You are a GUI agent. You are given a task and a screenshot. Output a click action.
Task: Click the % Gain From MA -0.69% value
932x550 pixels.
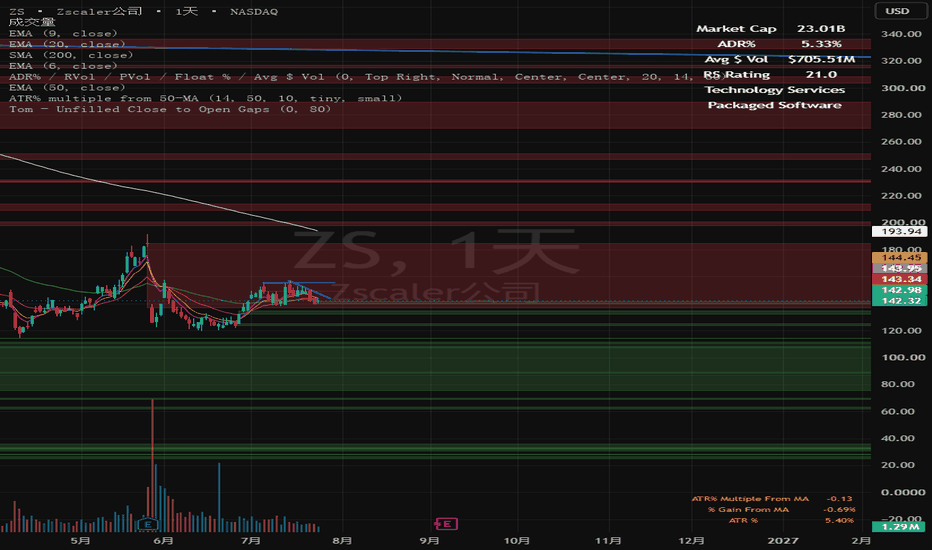pyautogui.click(x=839, y=510)
